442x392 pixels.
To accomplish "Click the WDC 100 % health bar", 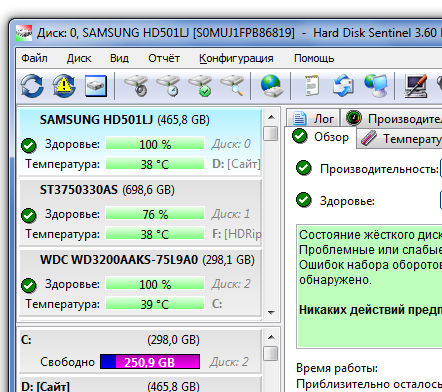I will click(155, 284).
